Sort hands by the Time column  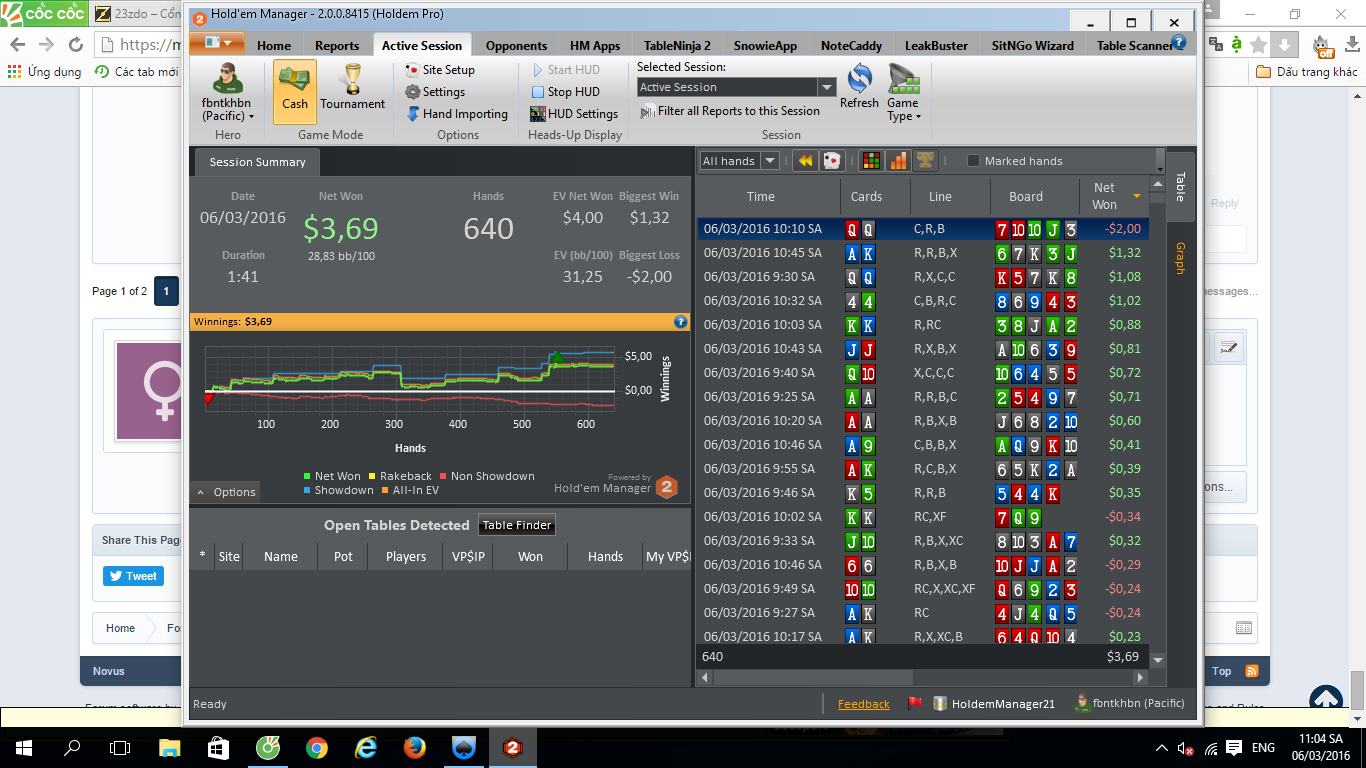tap(761, 196)
